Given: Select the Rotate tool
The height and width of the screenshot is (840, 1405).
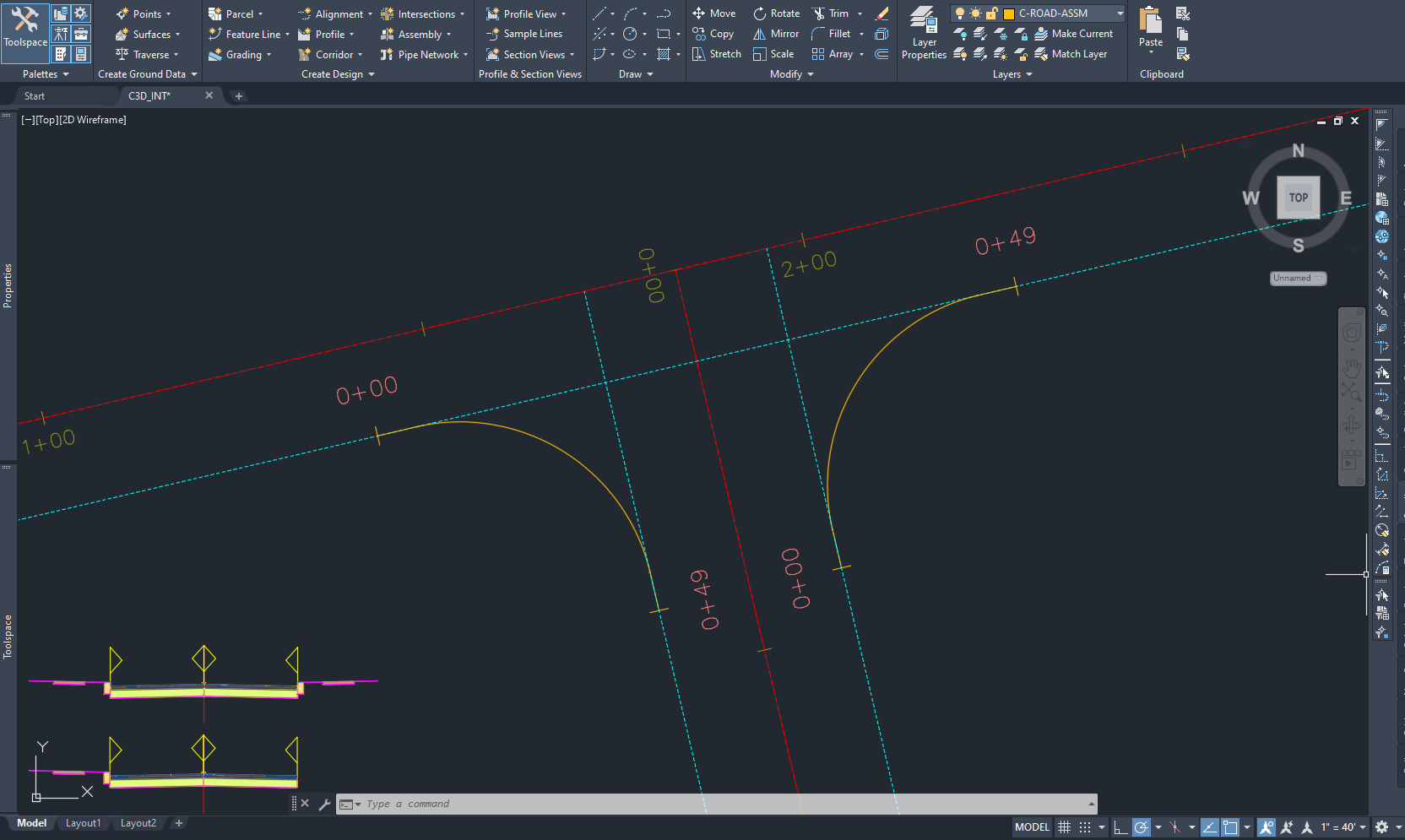Looking at the screenshot, I should coord(776,14).
